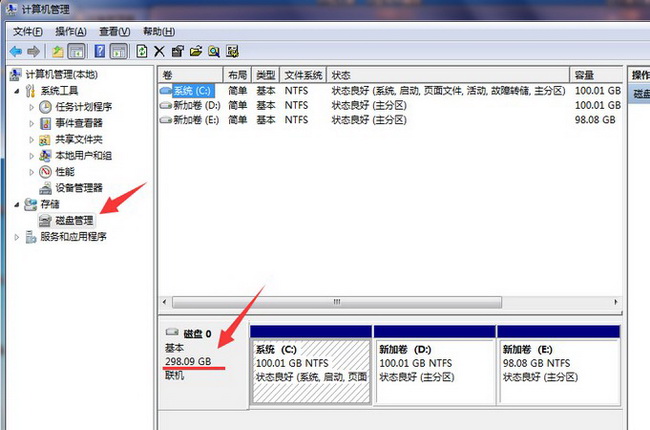
Task: Open the Properties toolbar icon
Action: click(x=177, y=51)
